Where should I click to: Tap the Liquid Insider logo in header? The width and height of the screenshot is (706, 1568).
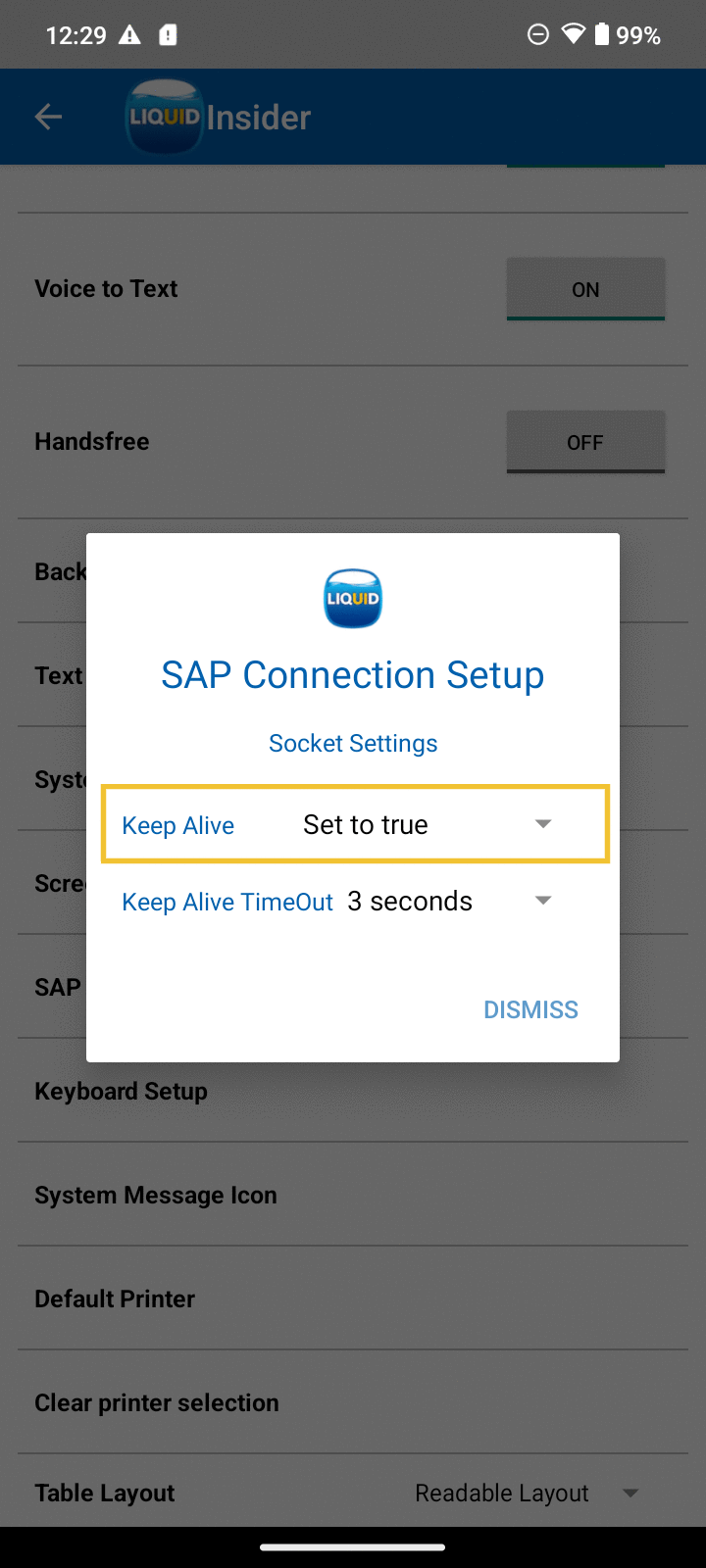click(x=219, y=118)
